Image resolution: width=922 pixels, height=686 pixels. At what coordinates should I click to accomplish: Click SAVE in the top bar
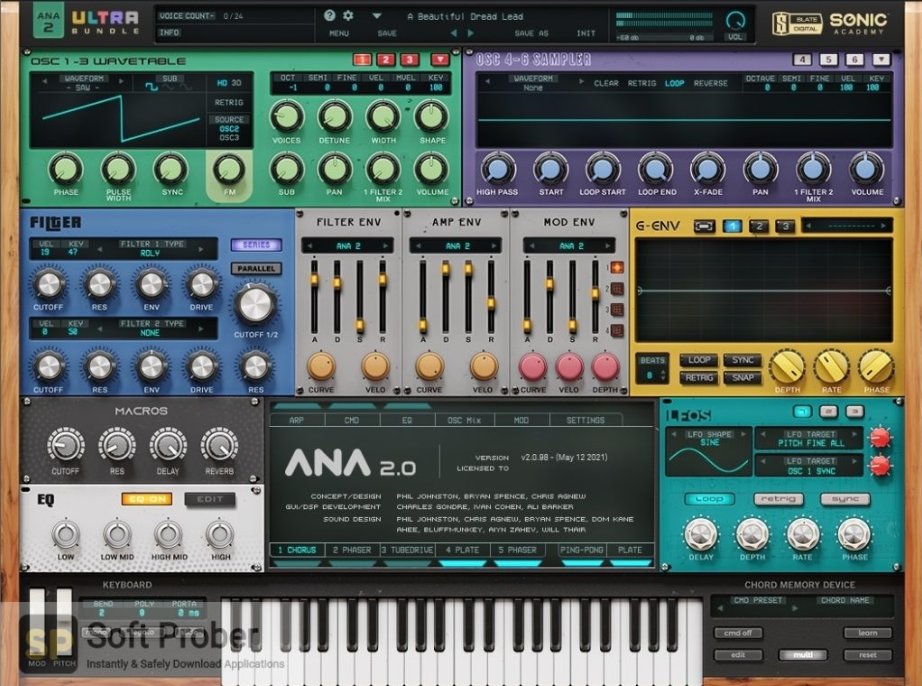387,34
